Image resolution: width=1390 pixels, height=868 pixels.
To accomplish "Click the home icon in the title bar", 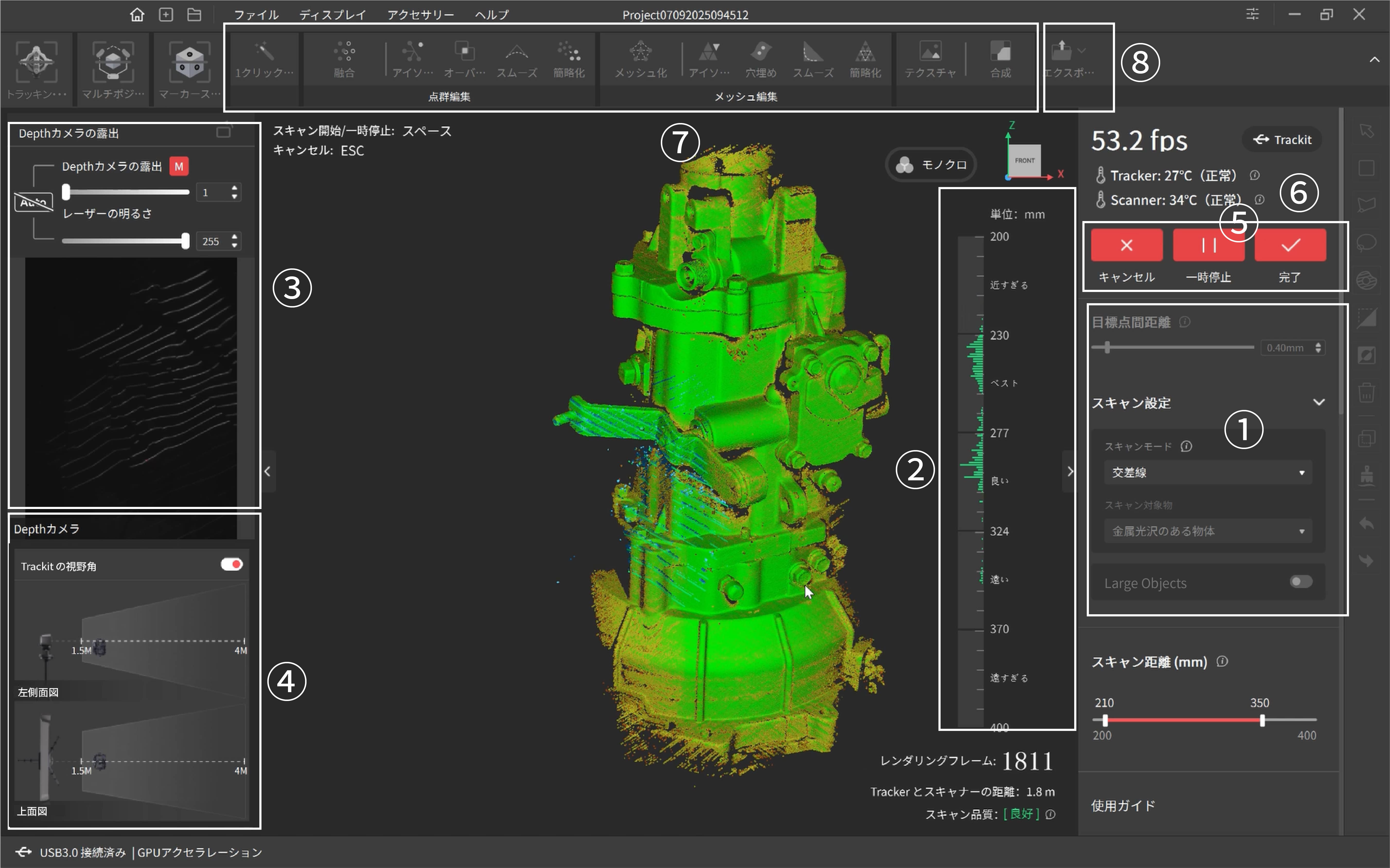I will point(137,14).
